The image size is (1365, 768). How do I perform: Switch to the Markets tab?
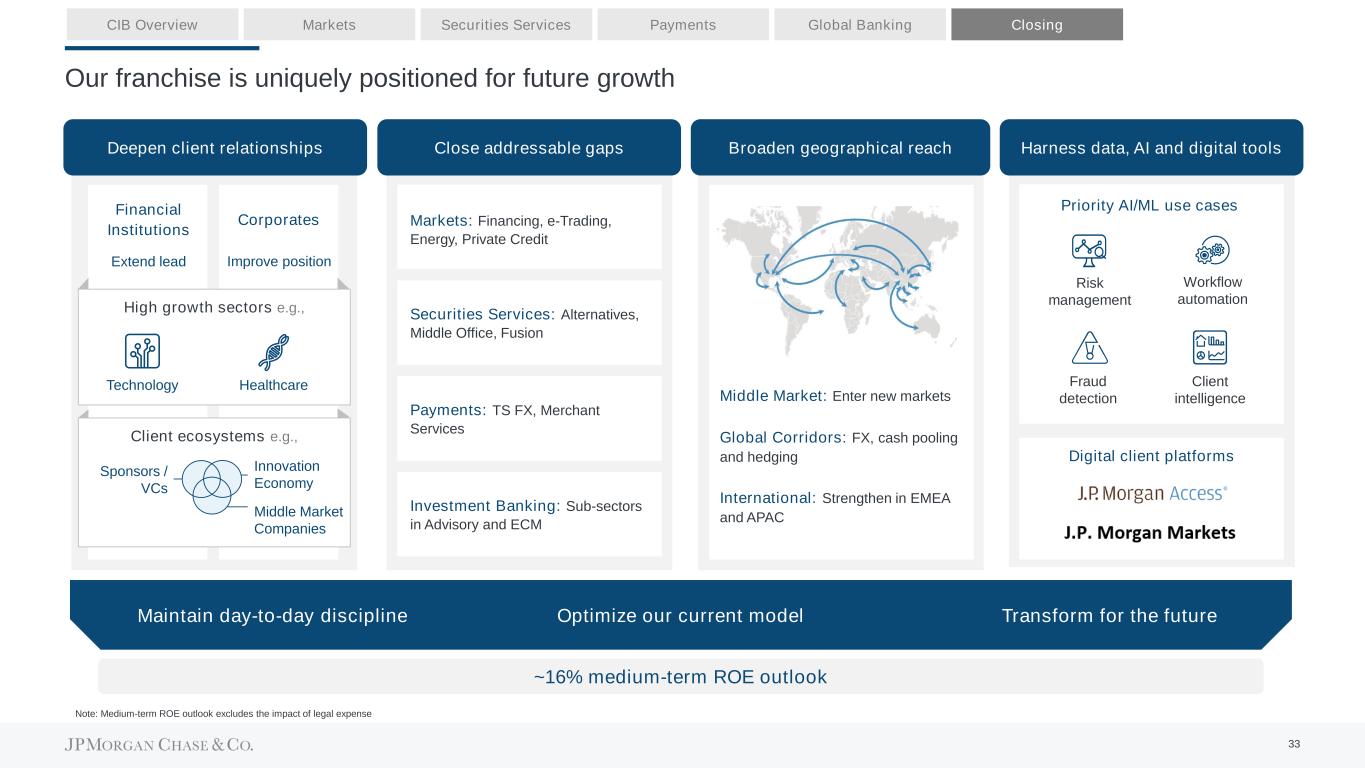(x=329, y=25)
